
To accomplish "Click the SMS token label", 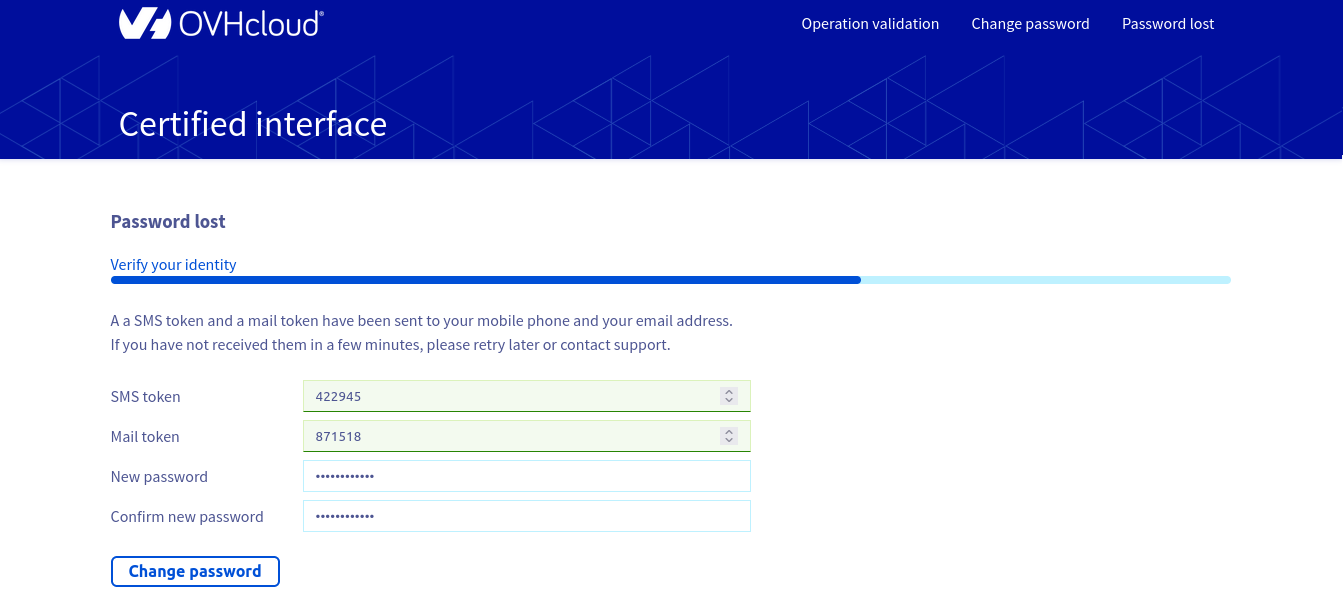I will pyautogui.click(x=146, y=397).
